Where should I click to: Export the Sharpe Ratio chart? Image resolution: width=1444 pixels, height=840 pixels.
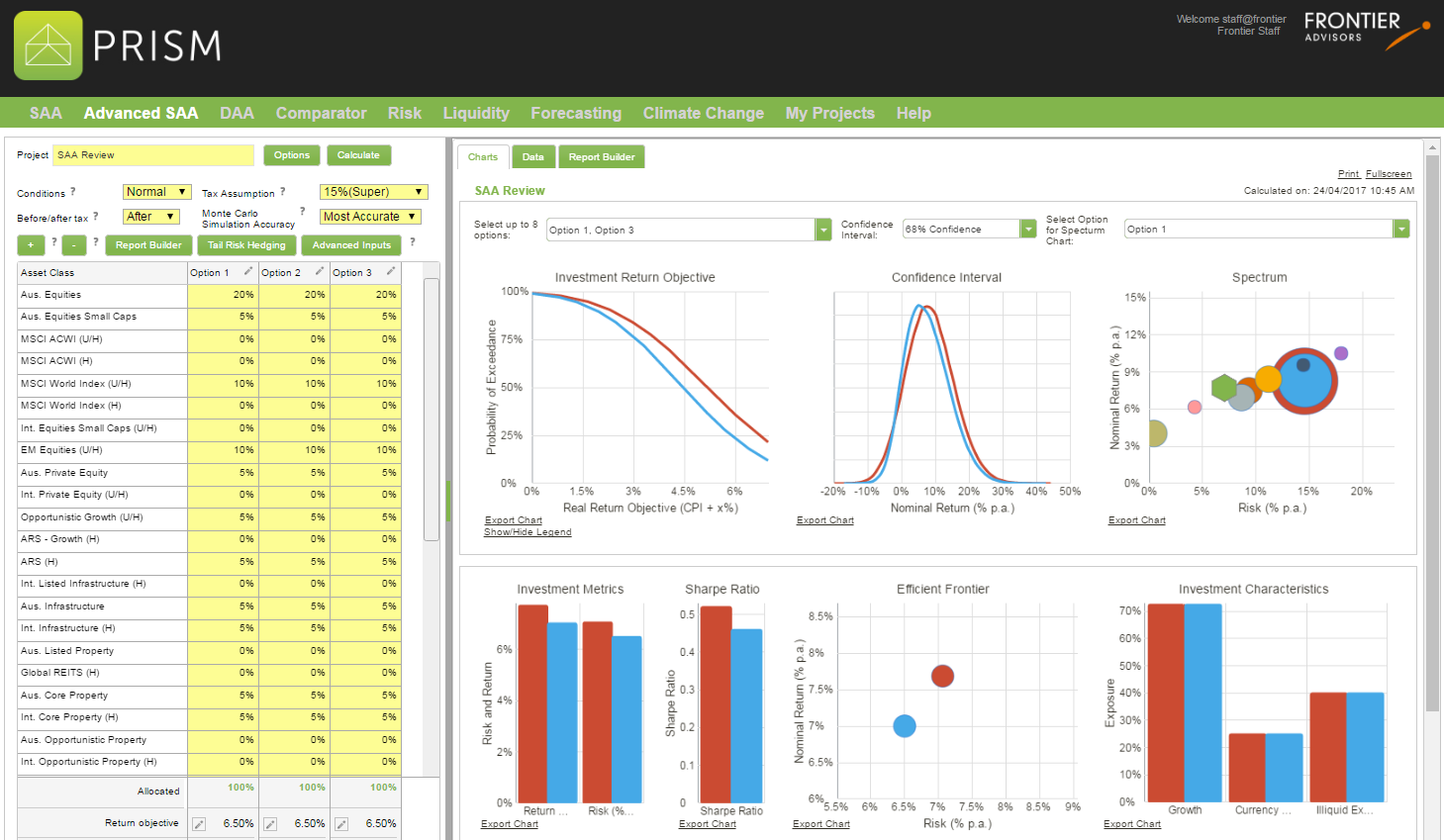pos(708,824)
